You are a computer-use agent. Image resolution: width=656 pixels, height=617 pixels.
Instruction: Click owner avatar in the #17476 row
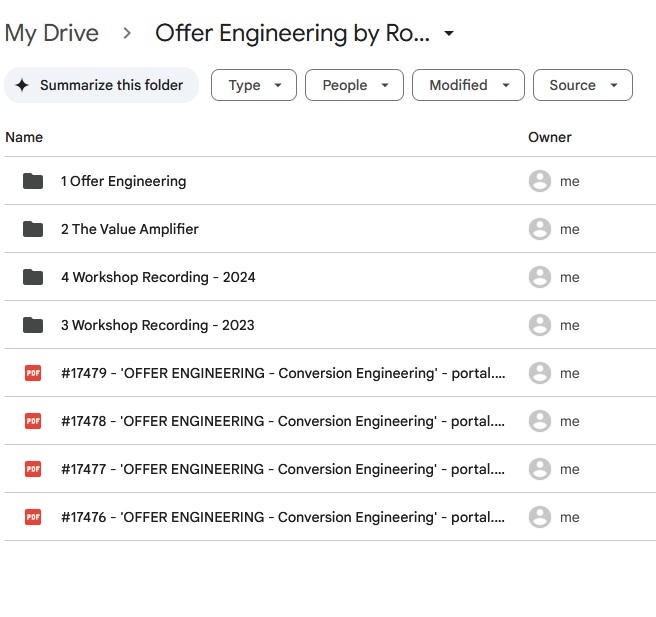pyautogui.click(x=540, y=517)
